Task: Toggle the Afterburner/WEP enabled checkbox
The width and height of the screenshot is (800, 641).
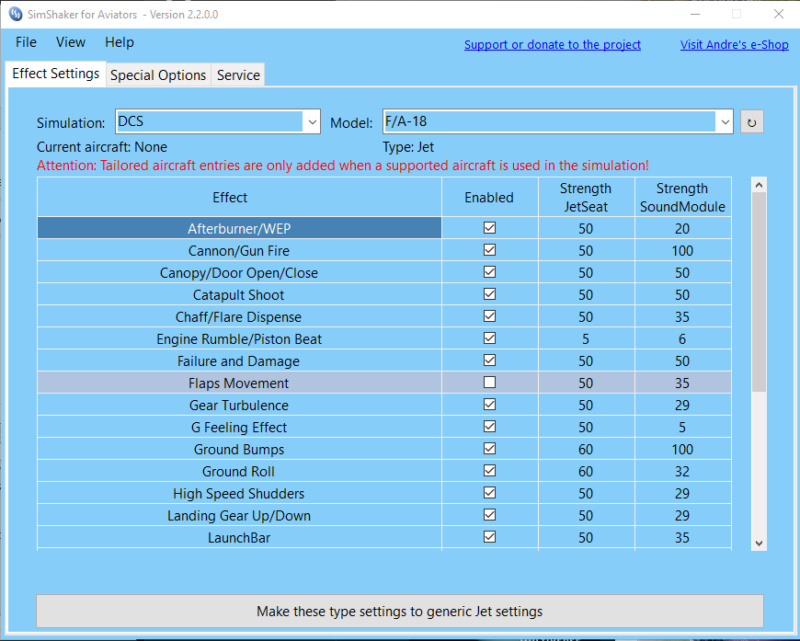Action: pyautogui.click(x=489, y=228)
